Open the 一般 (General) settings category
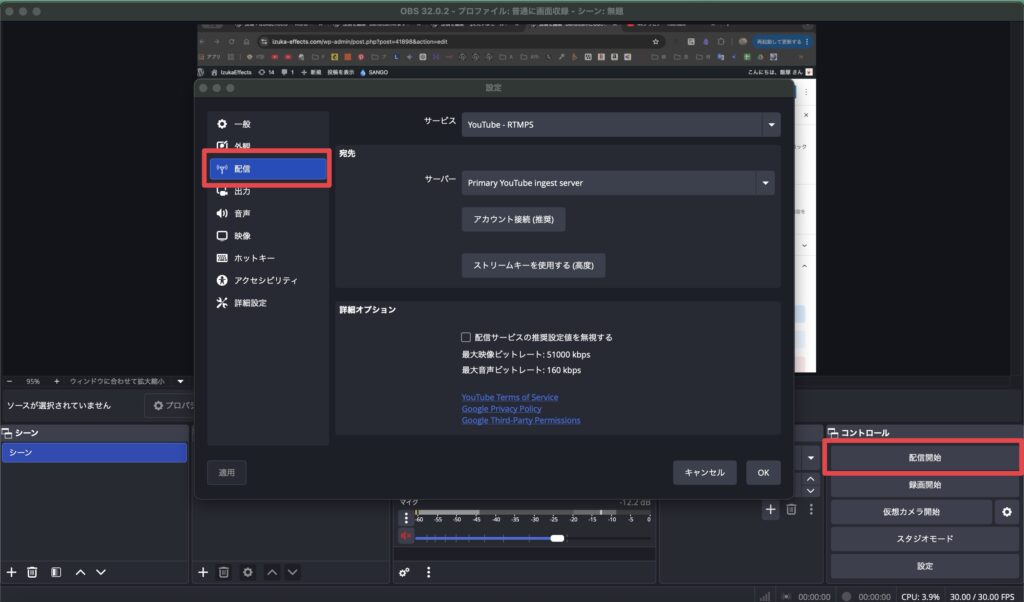 pyautogui.click(x=242, y=124)
